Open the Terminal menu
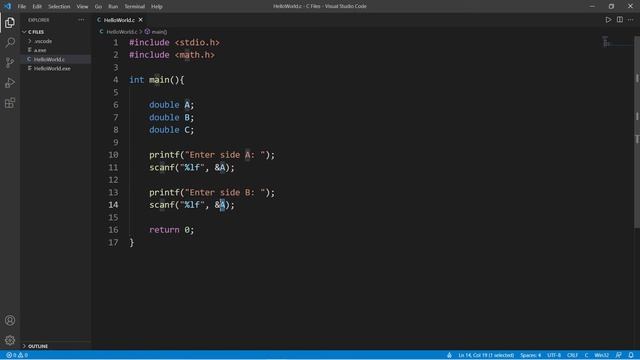 [x=135, y=6]
